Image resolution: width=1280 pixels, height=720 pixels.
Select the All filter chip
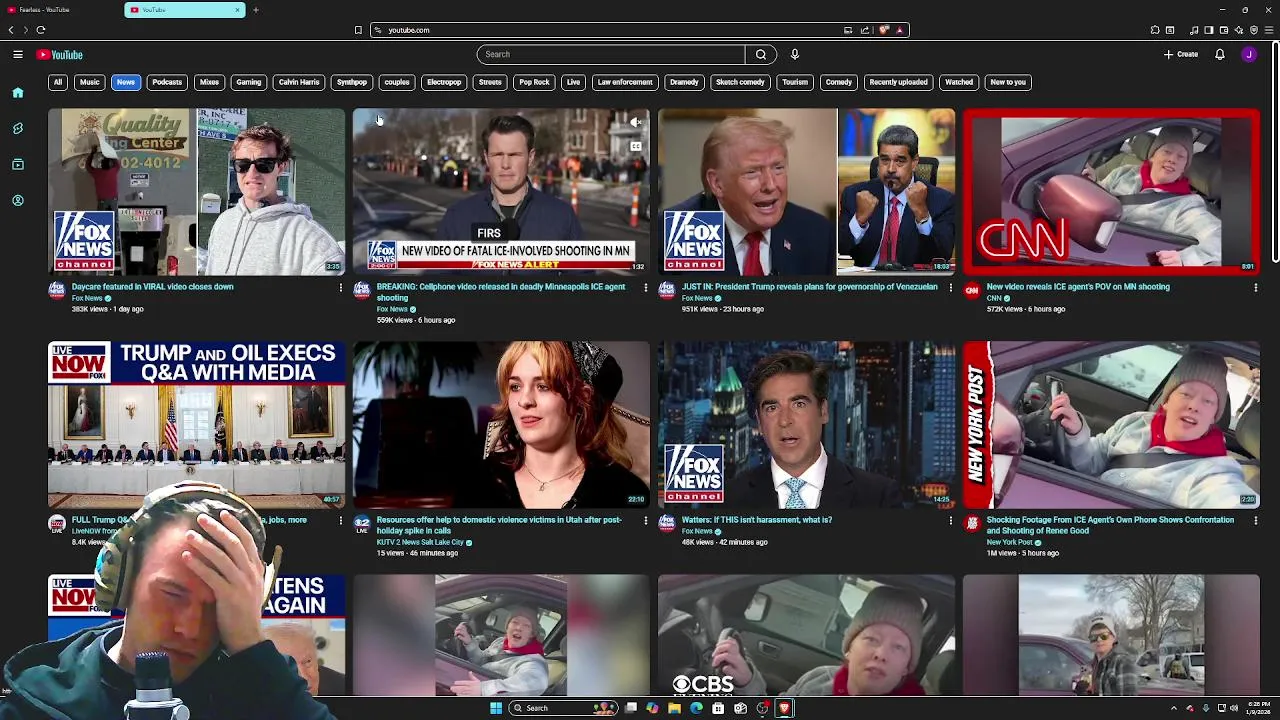tap(58, 82)
